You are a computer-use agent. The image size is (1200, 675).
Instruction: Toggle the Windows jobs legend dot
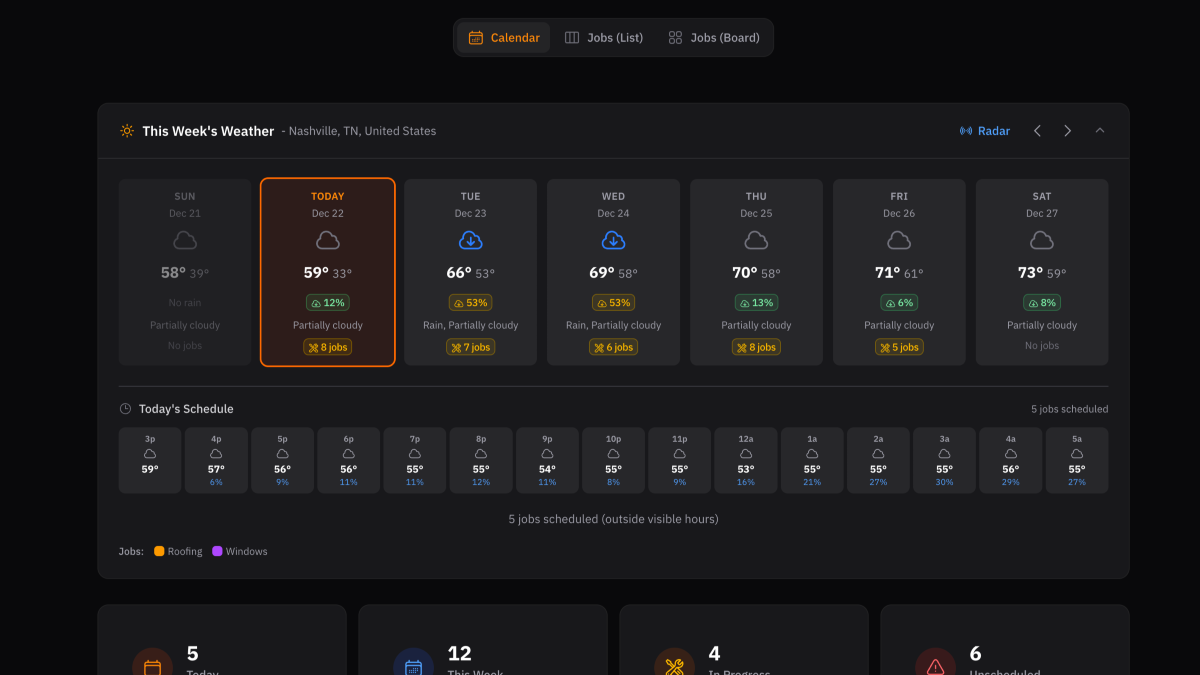(x=218, y=551)
